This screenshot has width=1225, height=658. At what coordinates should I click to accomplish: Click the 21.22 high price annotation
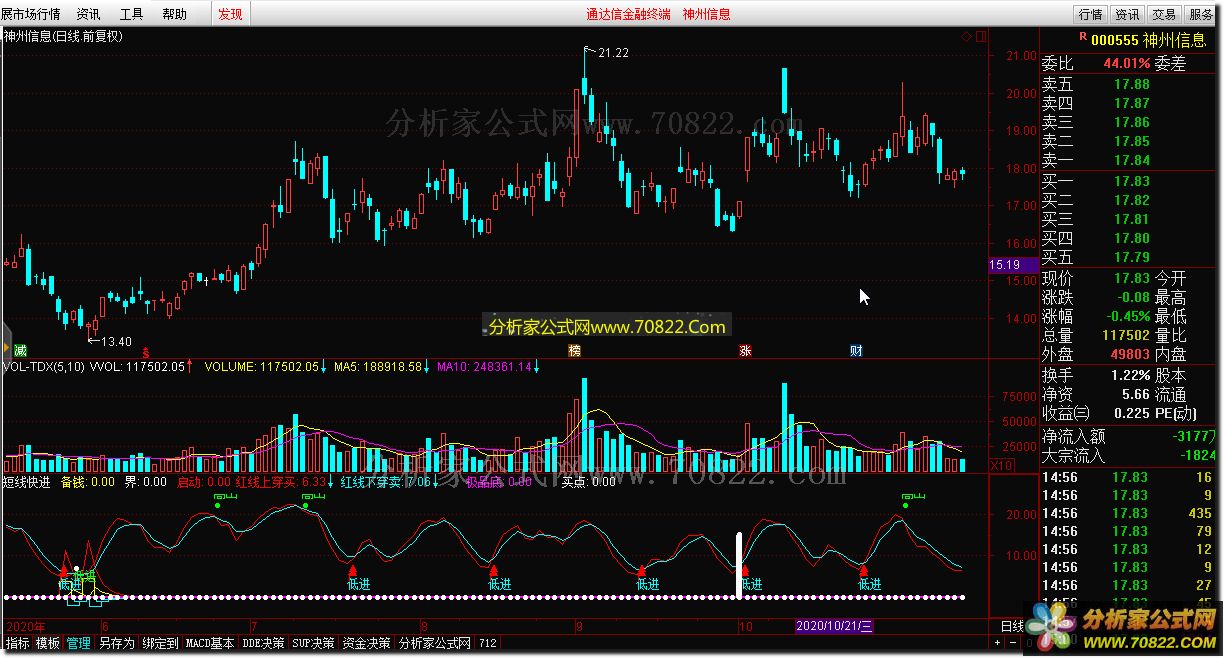613,53
